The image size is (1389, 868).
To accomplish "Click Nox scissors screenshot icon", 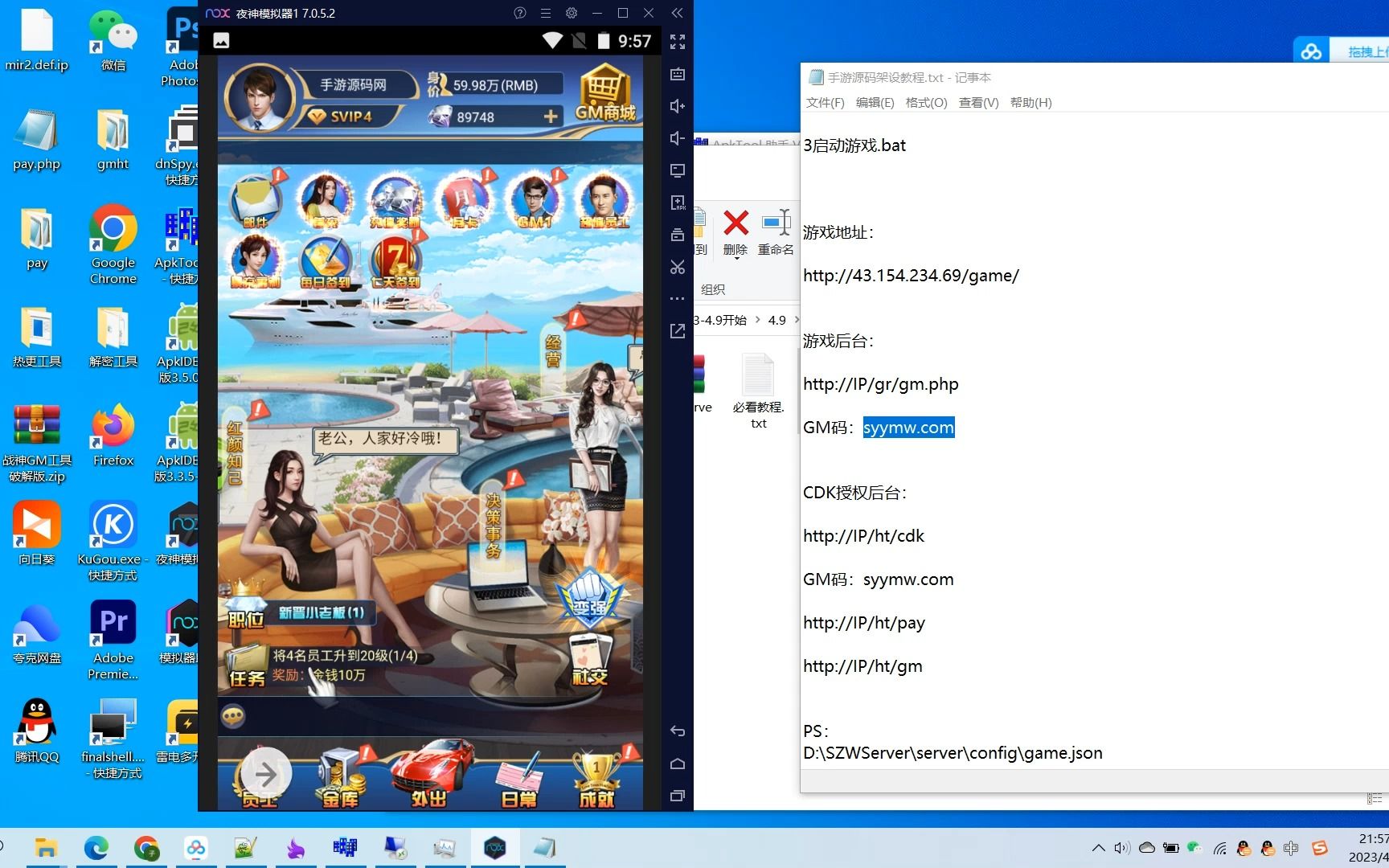I will pos(678,267).
